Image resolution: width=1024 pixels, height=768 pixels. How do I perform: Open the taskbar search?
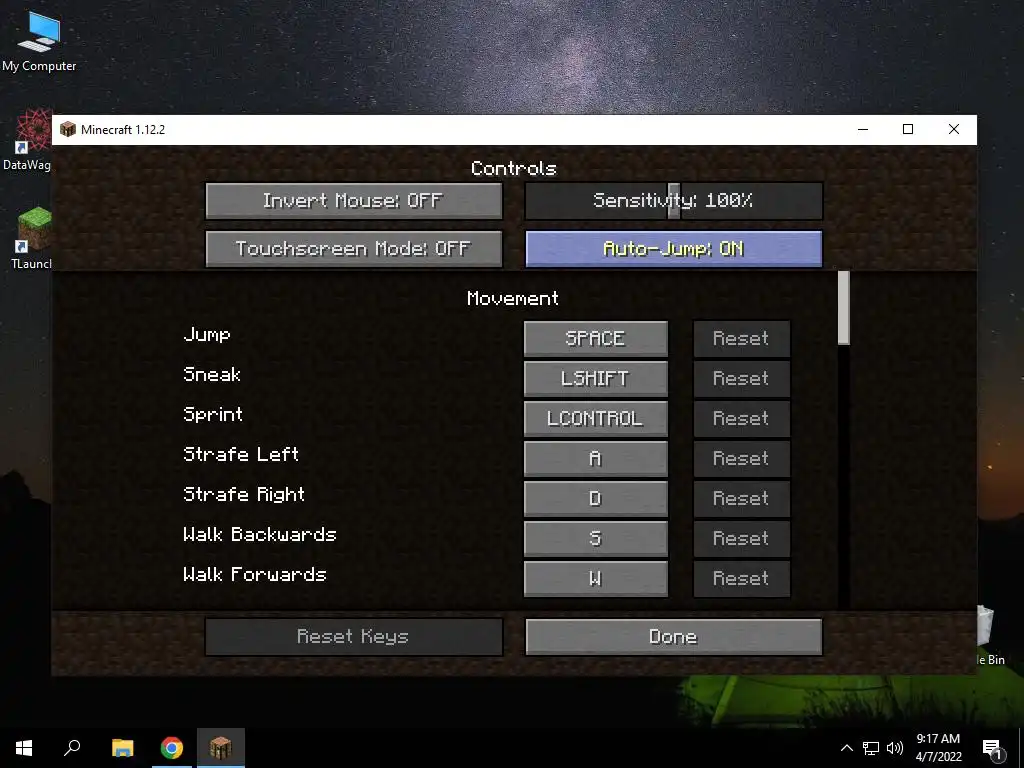[x=72, y=748]
